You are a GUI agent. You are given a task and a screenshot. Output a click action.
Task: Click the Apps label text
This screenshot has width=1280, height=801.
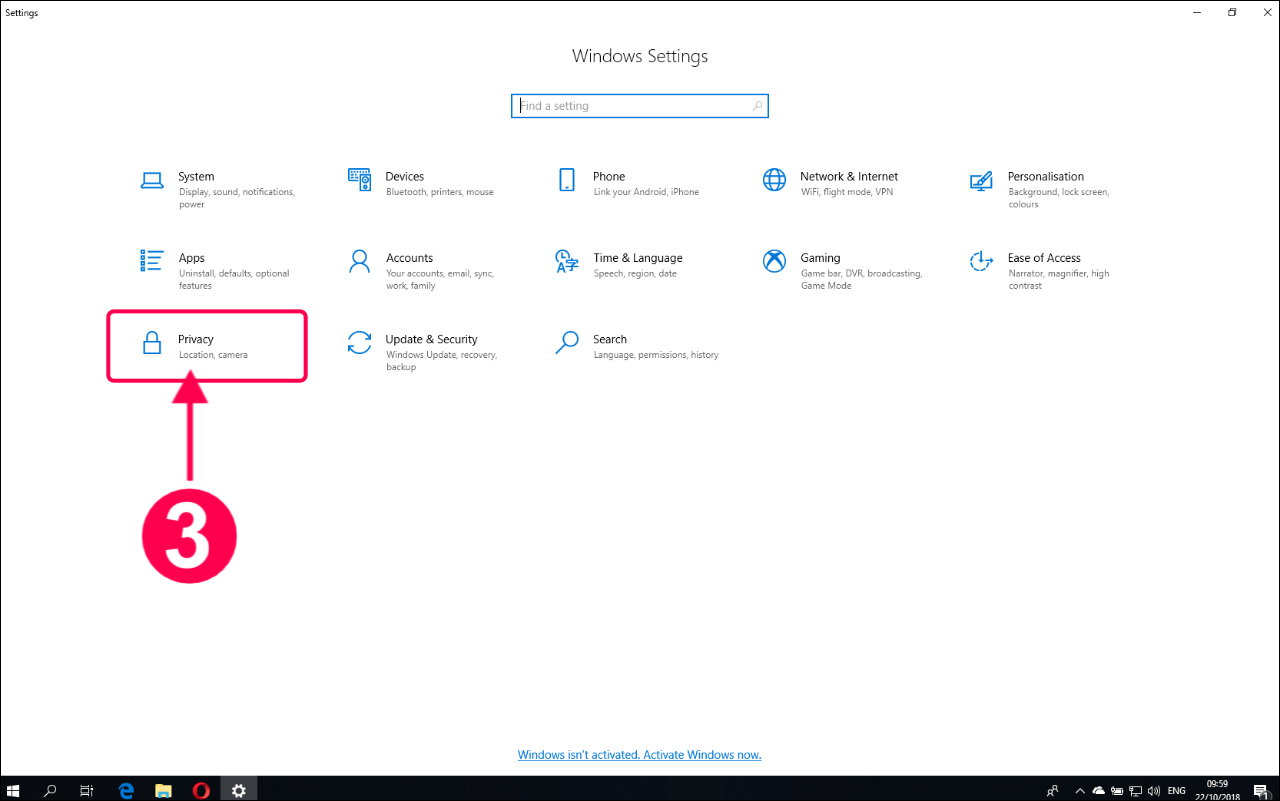pyautogui.click(x=192, y=258)
